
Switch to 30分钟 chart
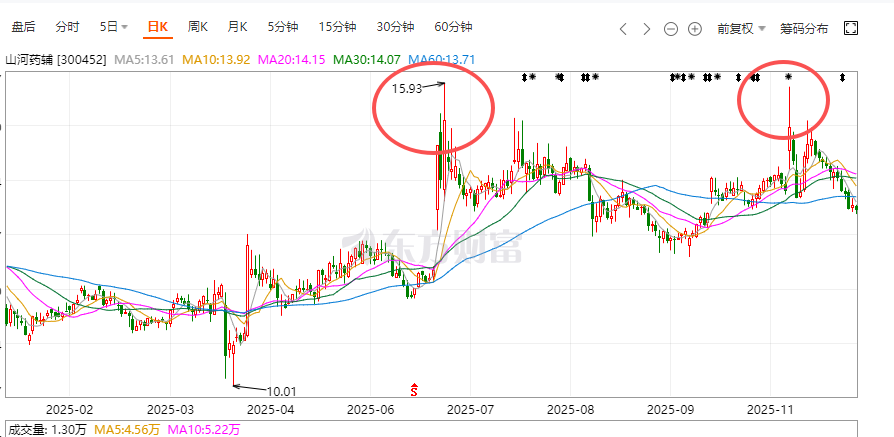[x=395, y=27]
